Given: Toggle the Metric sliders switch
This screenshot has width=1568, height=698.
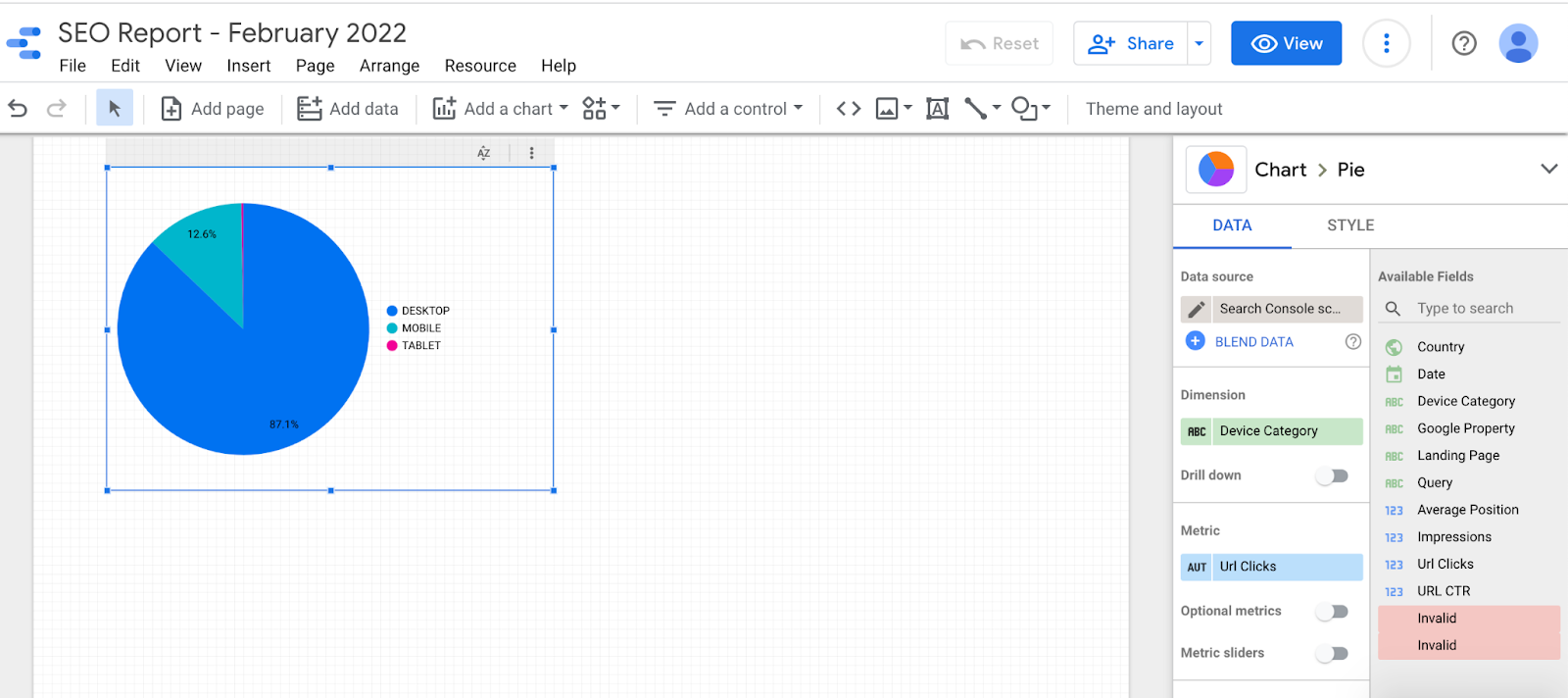Looking at the screenshot, I should (x=1333, y=654).
